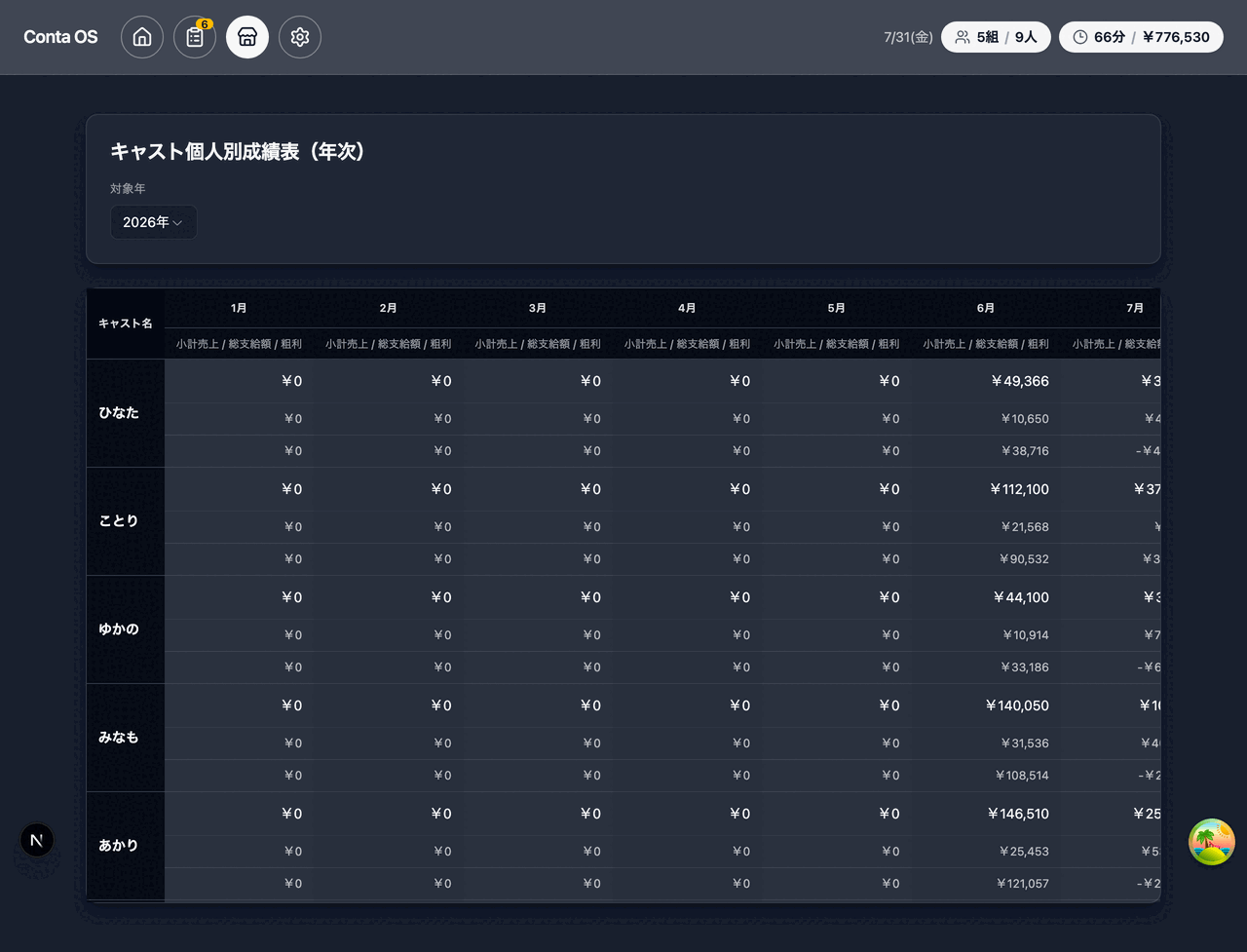Click the Next.js N dev indicator
1247x952 pixels.
click(37, 840)
